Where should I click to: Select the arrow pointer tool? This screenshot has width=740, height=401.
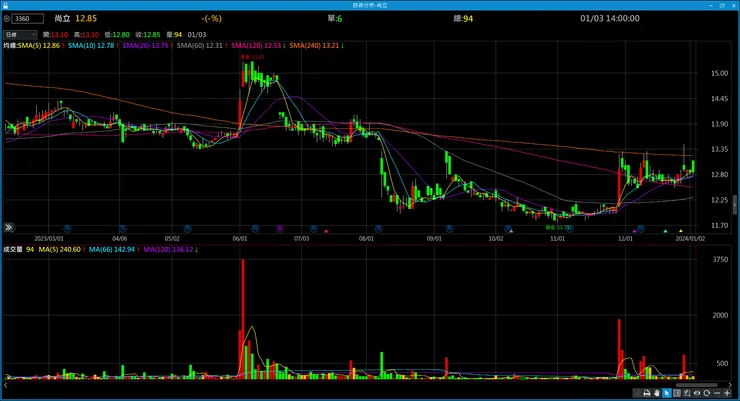pos(667,393)
